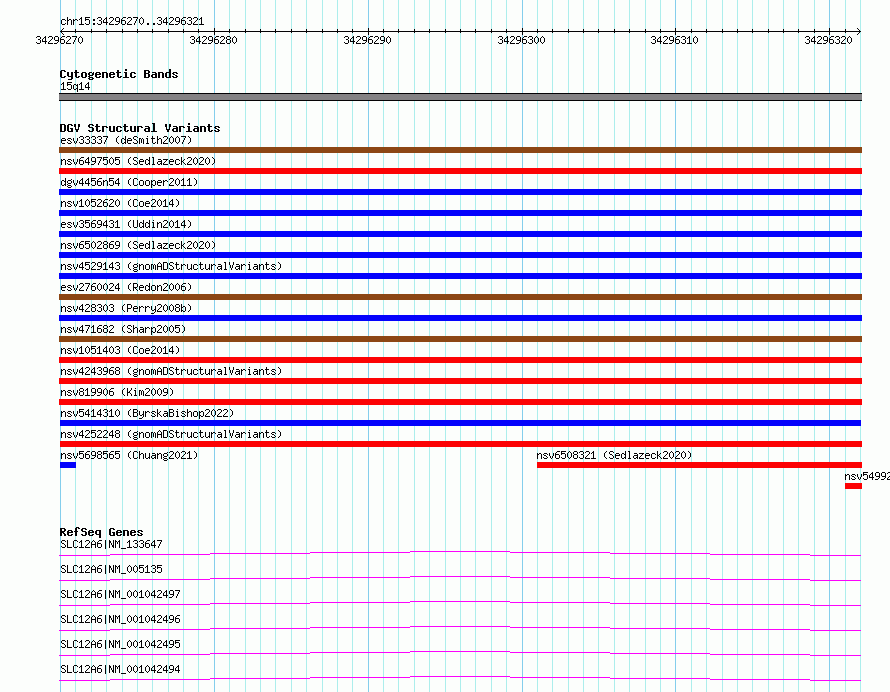This screenshot has height=692, width=890.
Task: Click nsv4252248 (gnomADStructuralVariants) label
Action: point(171,434)
